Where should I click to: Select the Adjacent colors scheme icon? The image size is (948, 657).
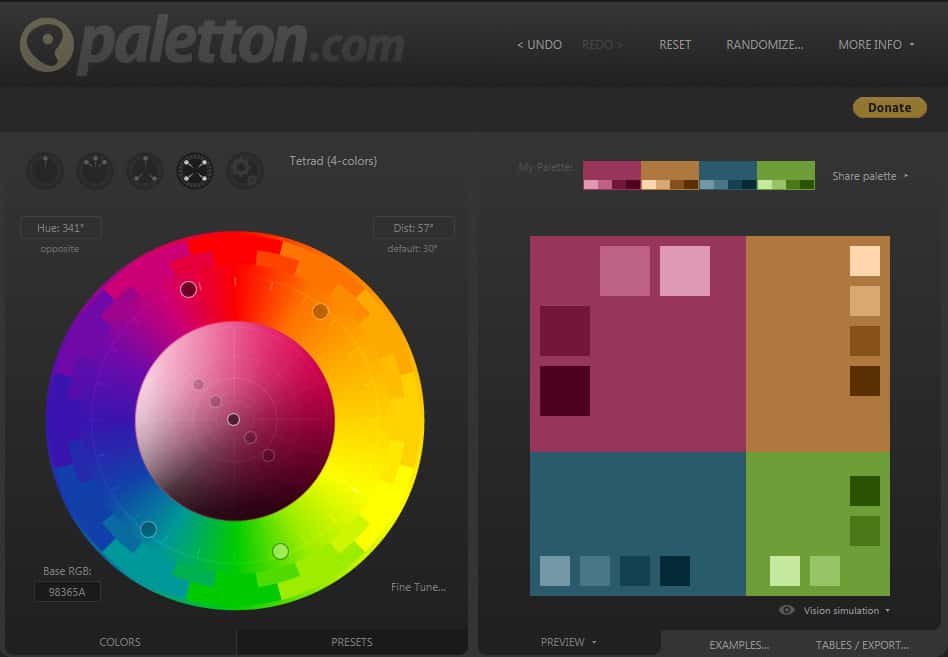pos(95,171)
